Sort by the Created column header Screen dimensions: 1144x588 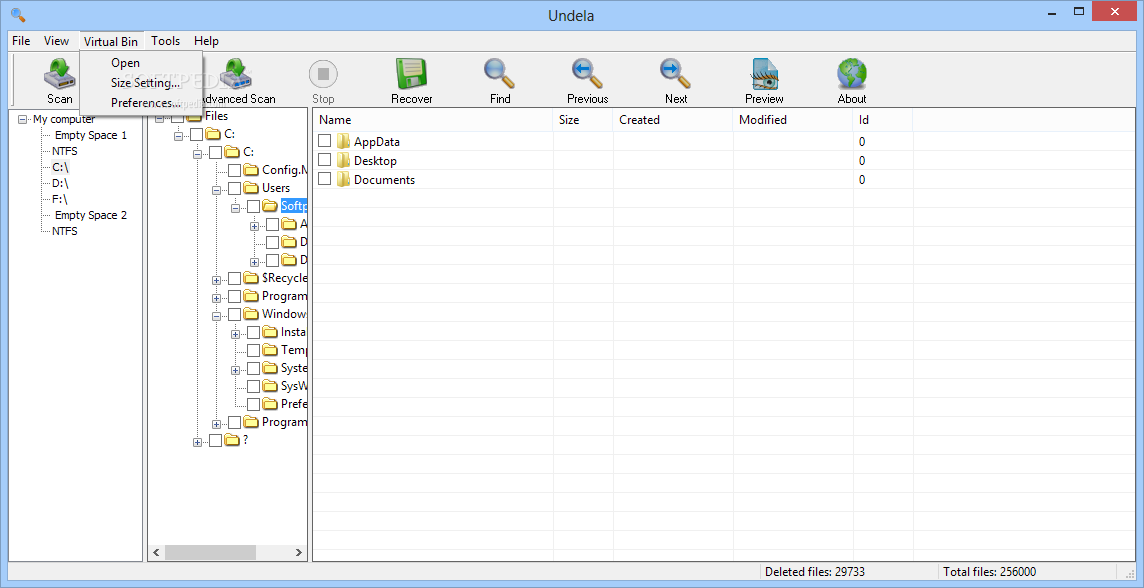673,120
